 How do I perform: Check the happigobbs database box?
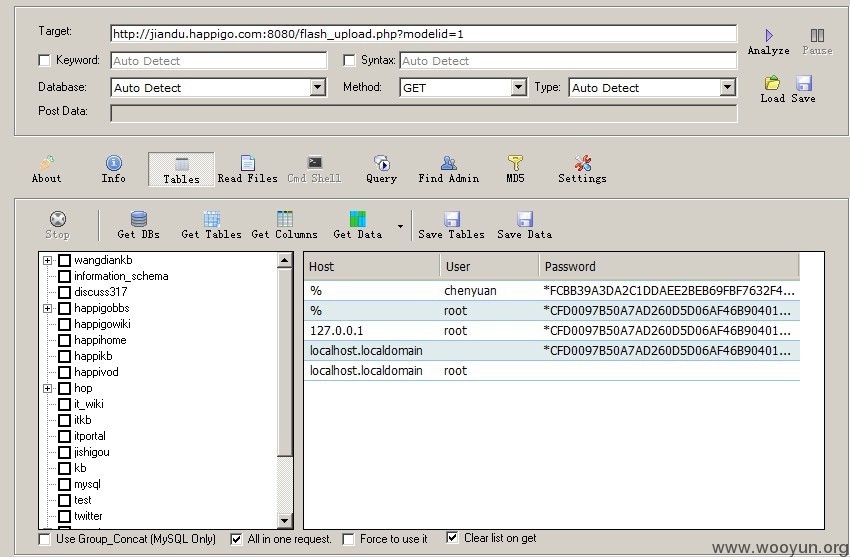(x=65, y=308)
